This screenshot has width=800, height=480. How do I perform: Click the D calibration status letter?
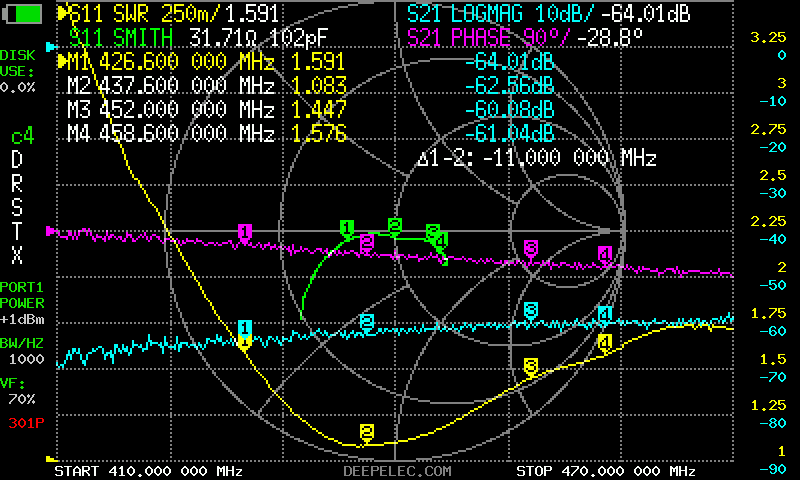[x=17, y=160]
